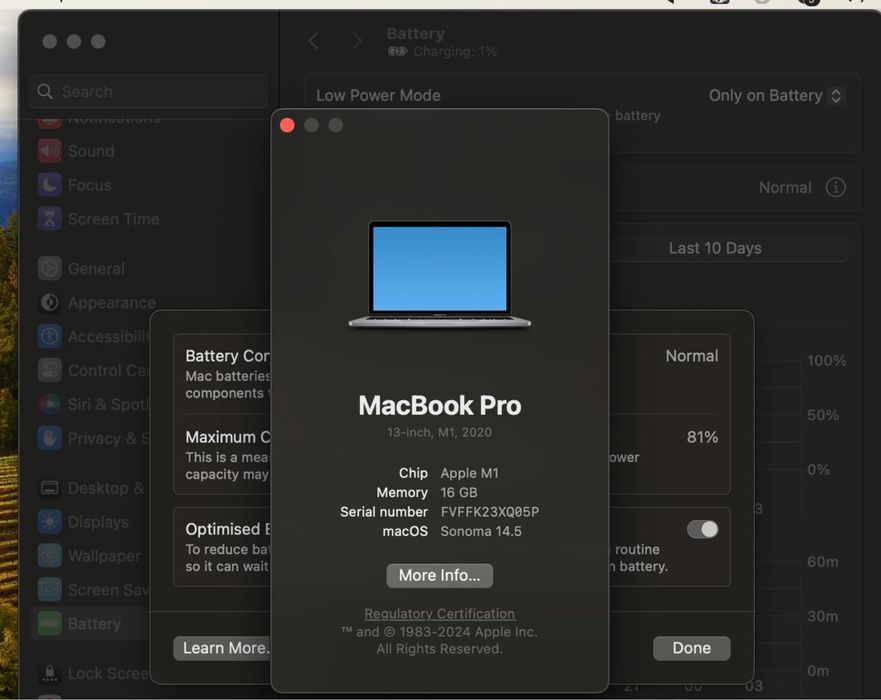Toggle Optimised Battery Charging switch
This screenshot has height=700, width=881.
[x=702, y=529]
